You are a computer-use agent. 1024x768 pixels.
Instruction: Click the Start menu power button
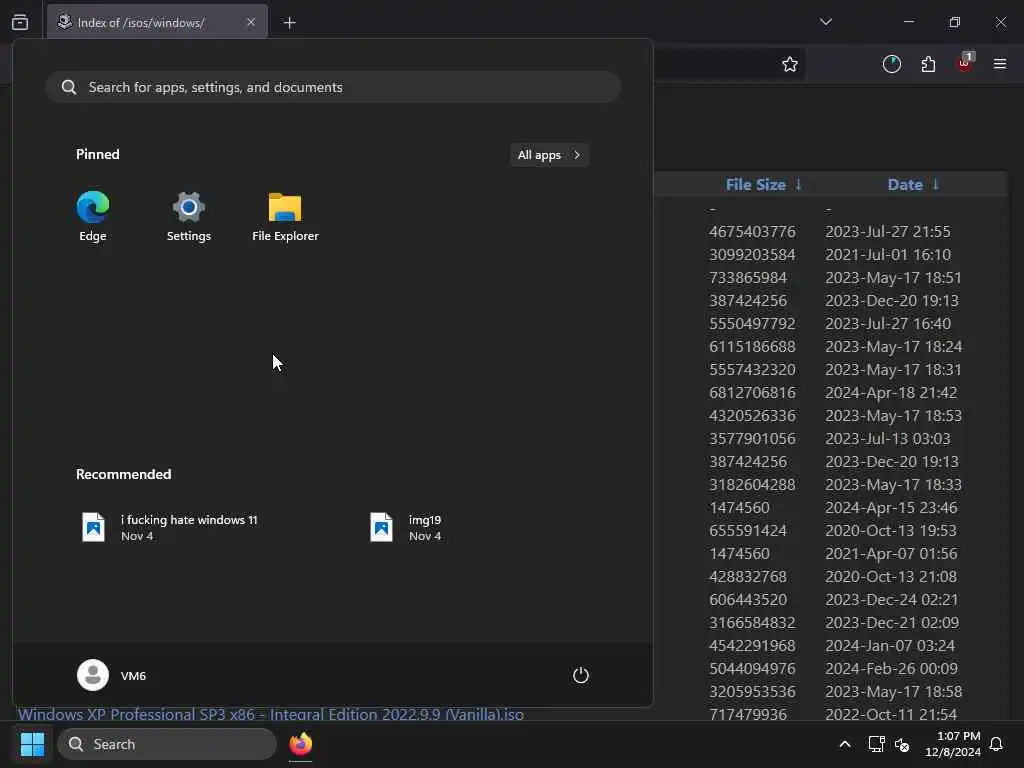[581, 675]
